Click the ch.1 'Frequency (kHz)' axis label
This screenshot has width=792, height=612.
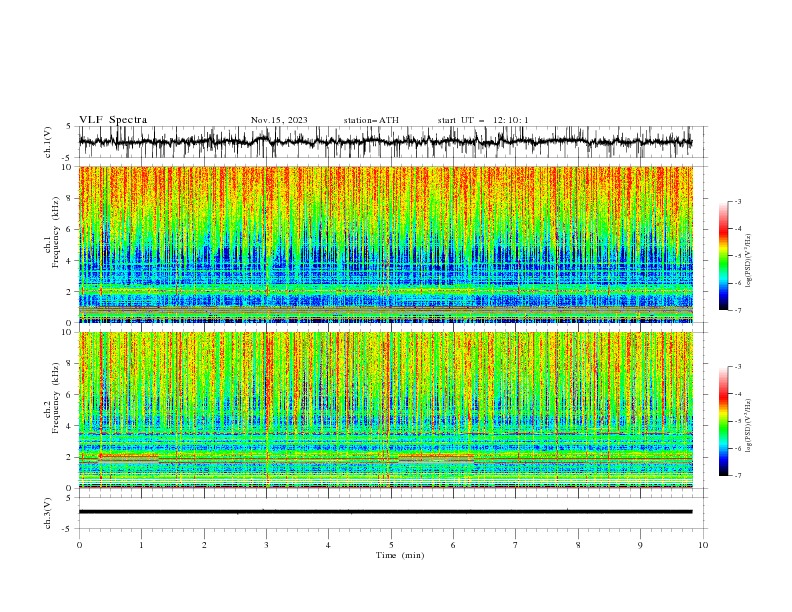(55, 232)
